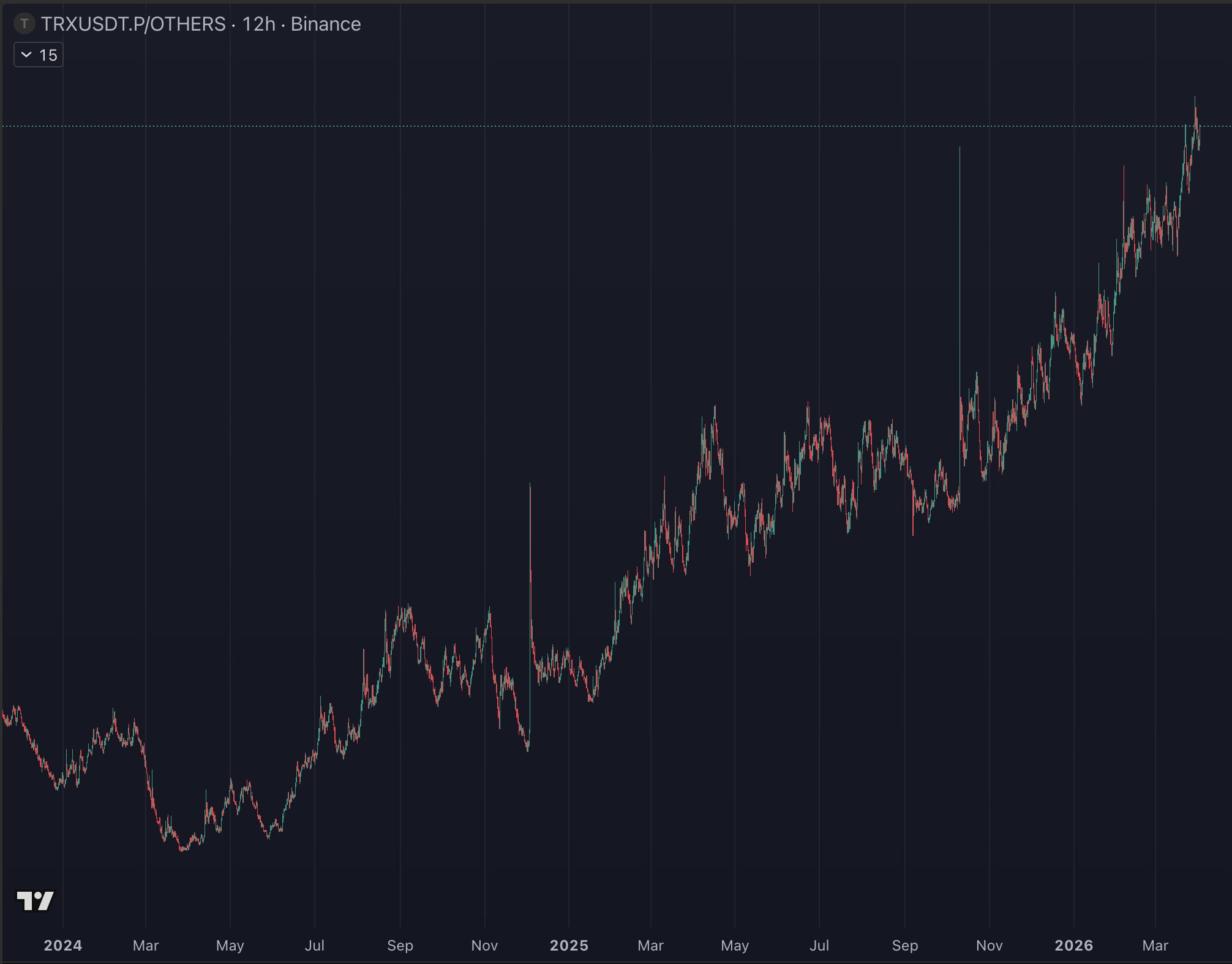Click the 2025 label on time axis

click(568, 945)
